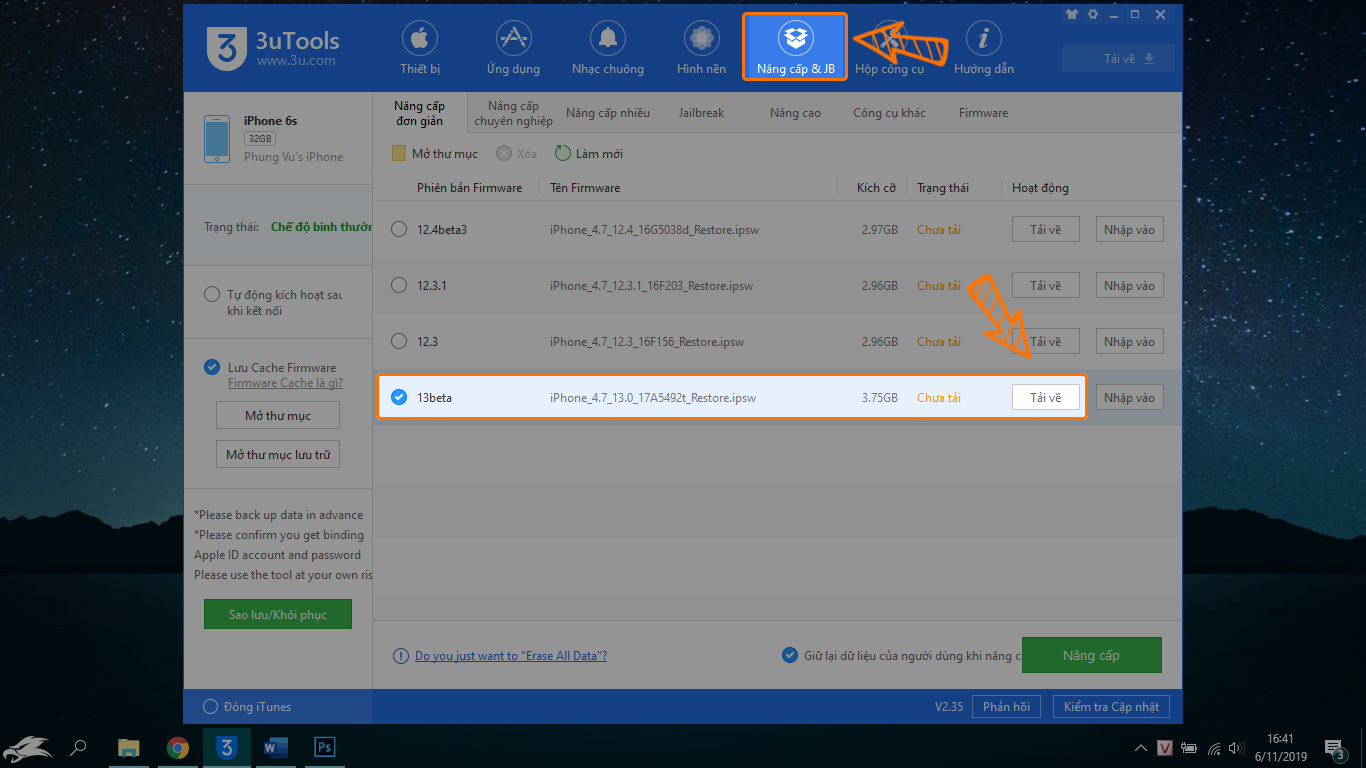Open the Nhạc chuông ringtones section
Image resolution: width=1366 pixels, height=768 pixels.
tap(608, 48)
